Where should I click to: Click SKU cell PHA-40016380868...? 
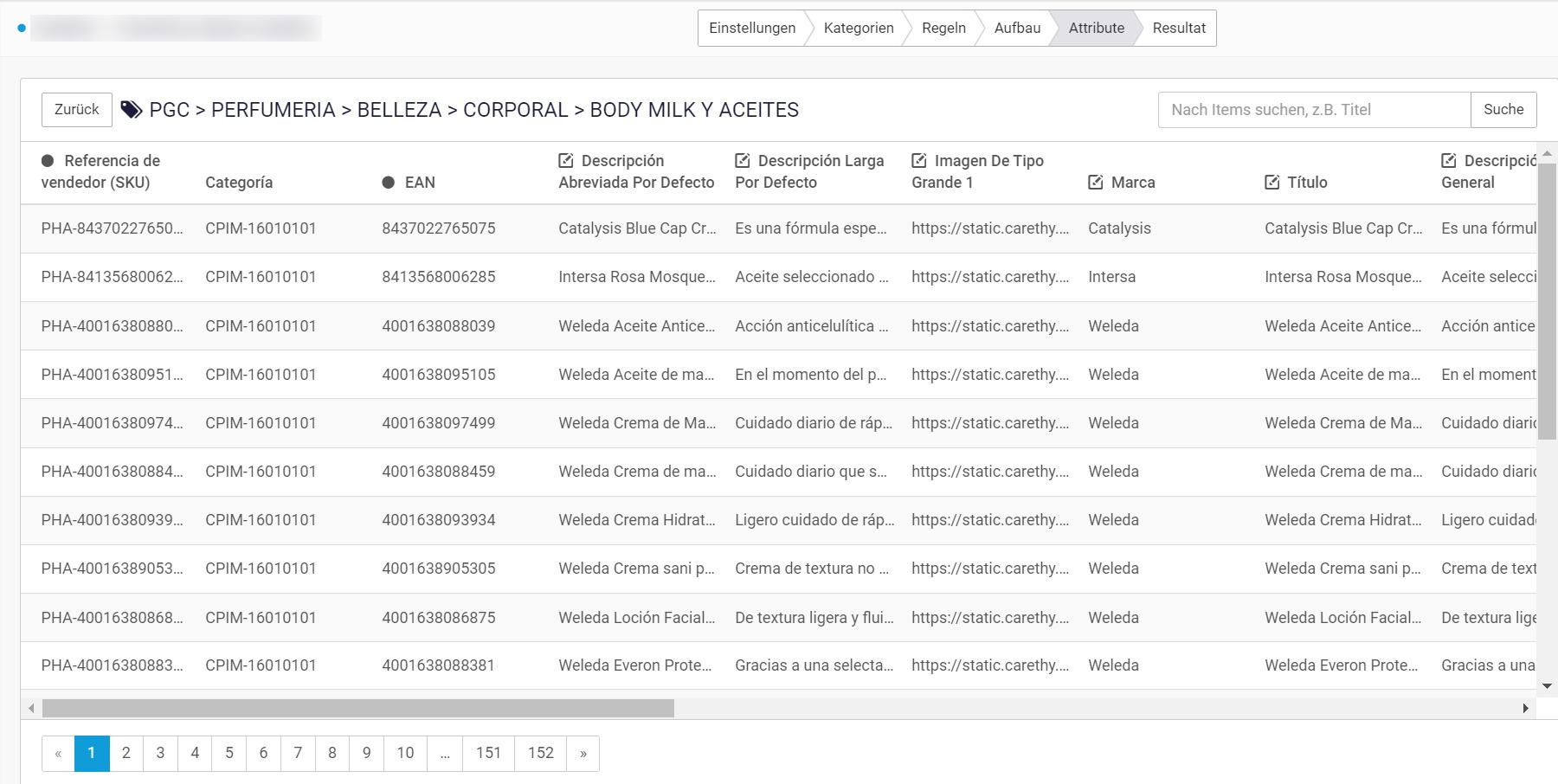click(113, 618)
